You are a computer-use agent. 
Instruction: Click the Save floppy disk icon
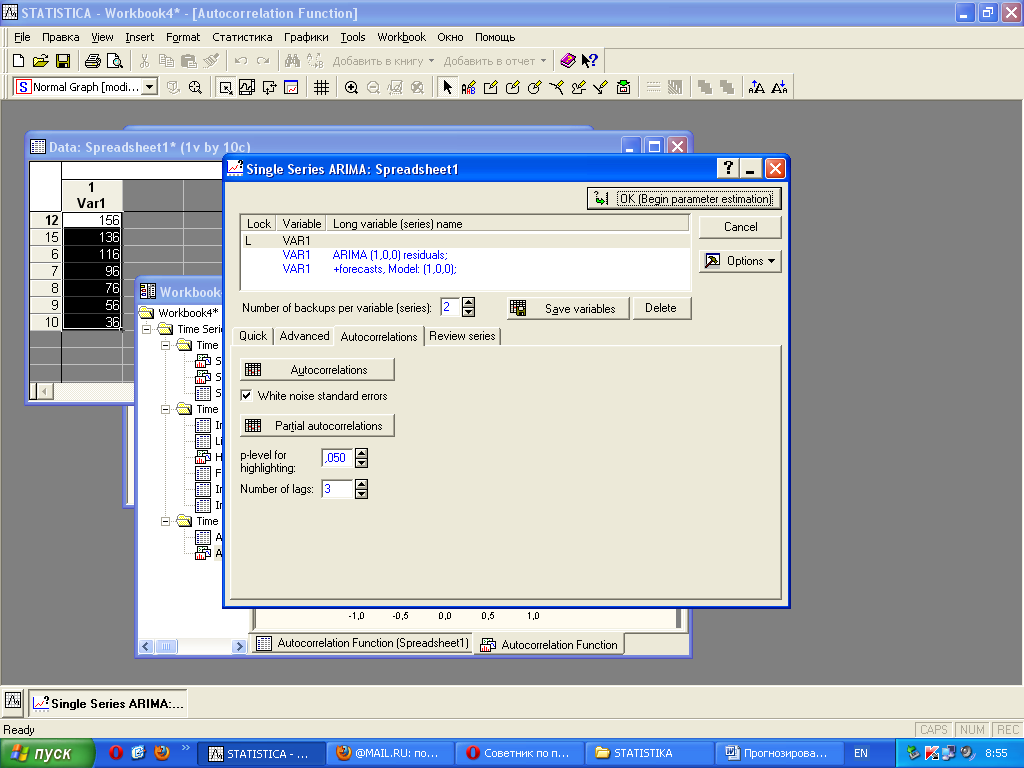click(63, 61)
